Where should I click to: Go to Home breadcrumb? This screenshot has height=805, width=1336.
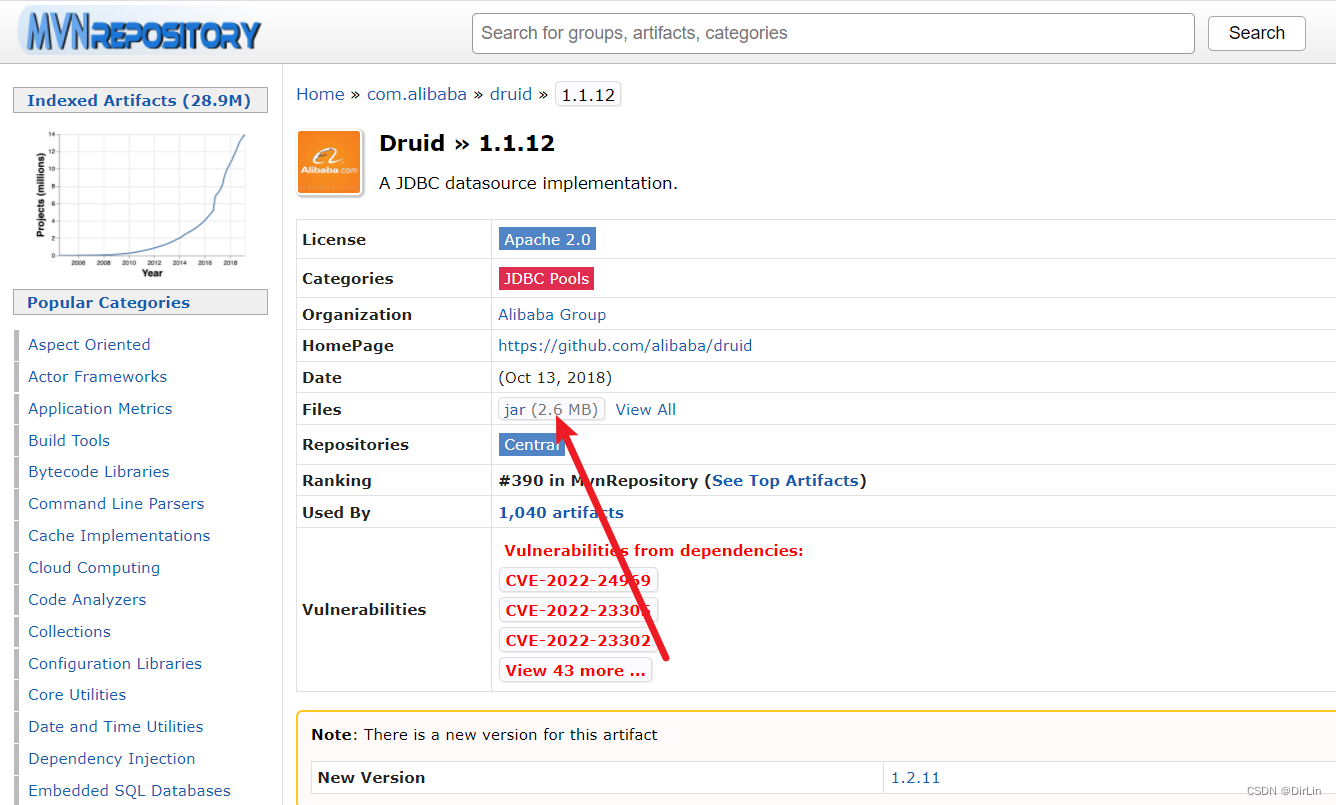(x=320, y=94)
